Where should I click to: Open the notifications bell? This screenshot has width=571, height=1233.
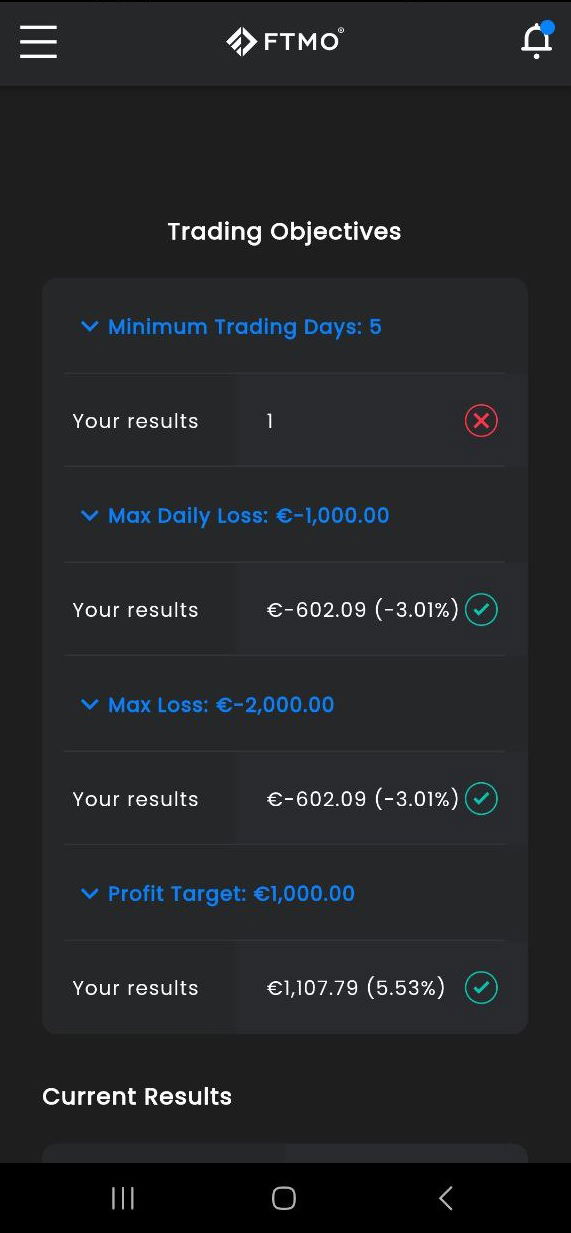(537, 41)
